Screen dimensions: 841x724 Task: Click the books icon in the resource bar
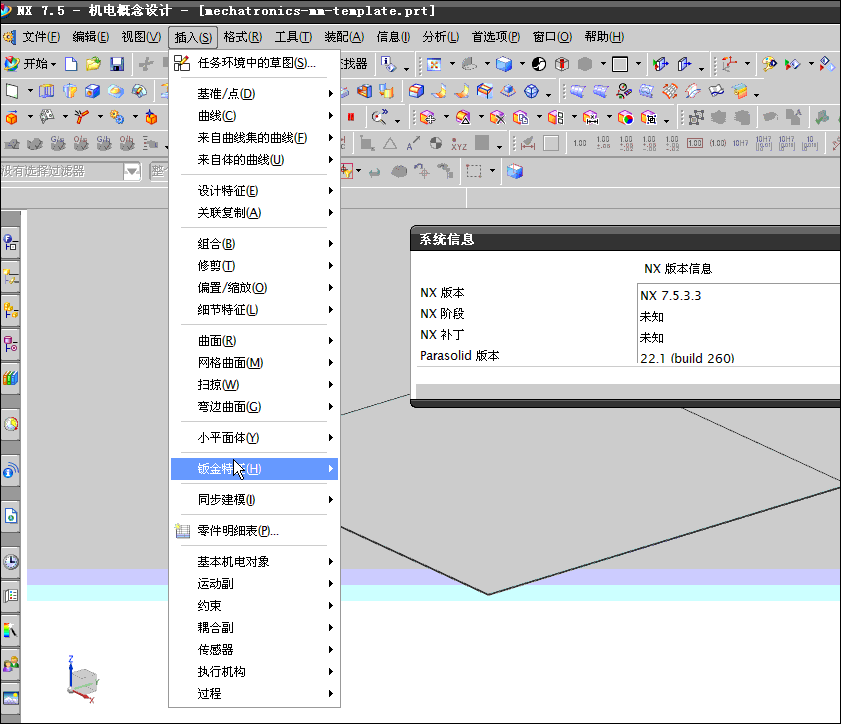pyautogui.click(x=11, y=379)
